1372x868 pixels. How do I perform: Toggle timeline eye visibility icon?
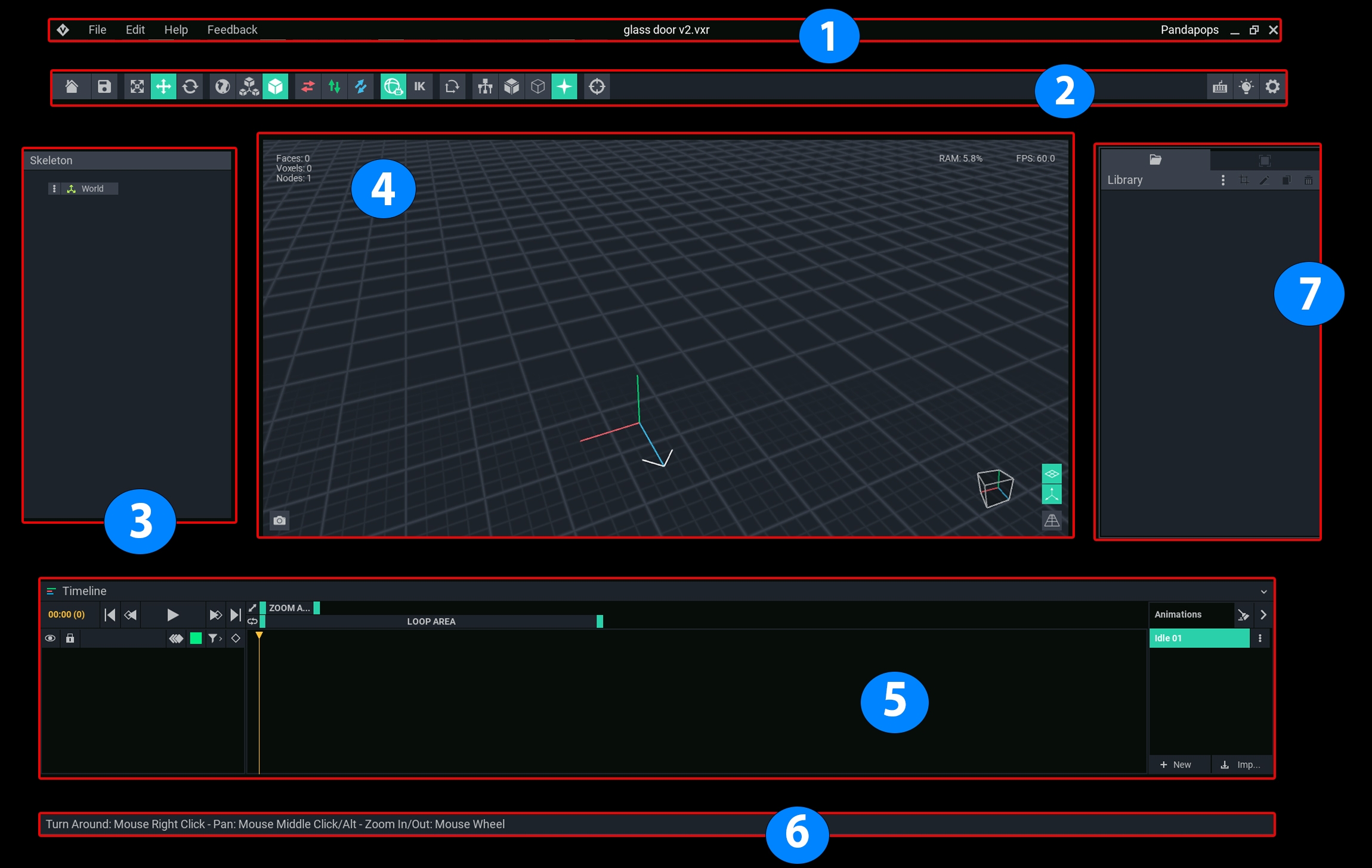click(51, 638)
